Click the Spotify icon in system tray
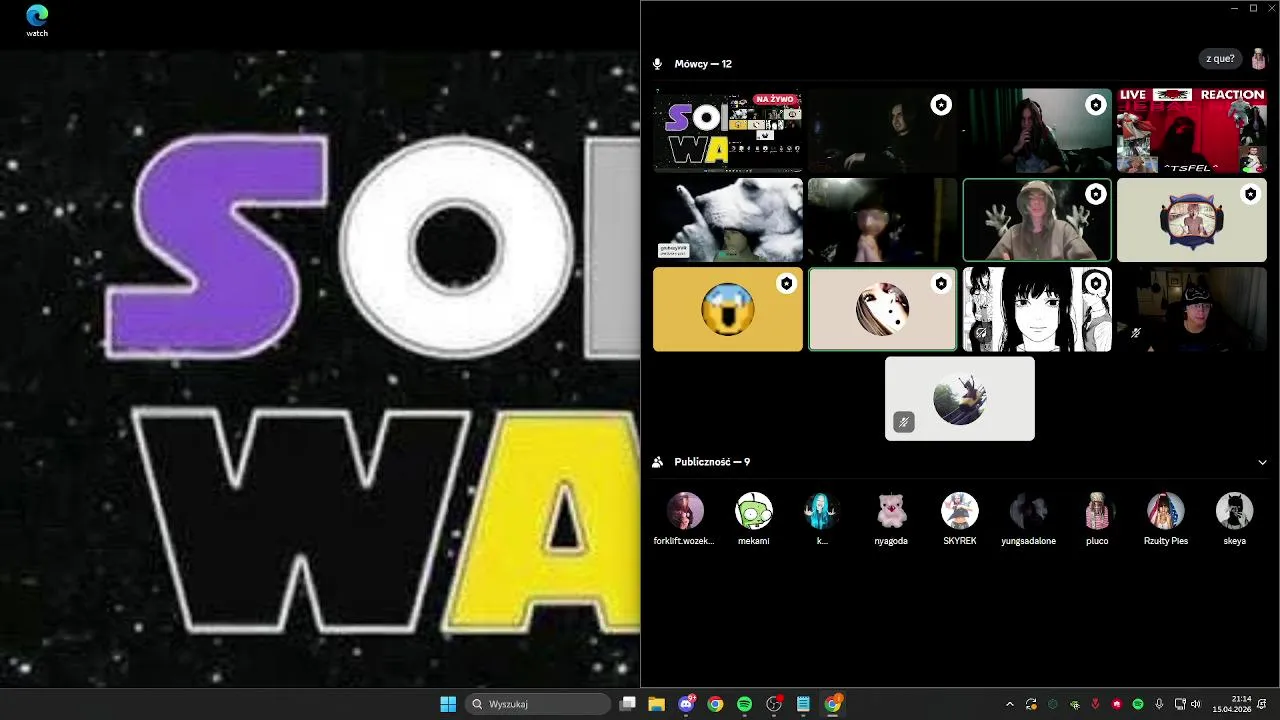 pos(1138,704)
